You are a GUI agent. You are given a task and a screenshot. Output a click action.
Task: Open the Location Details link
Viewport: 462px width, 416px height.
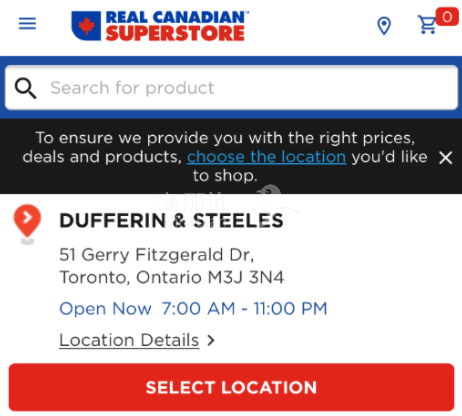coord(129,340)
